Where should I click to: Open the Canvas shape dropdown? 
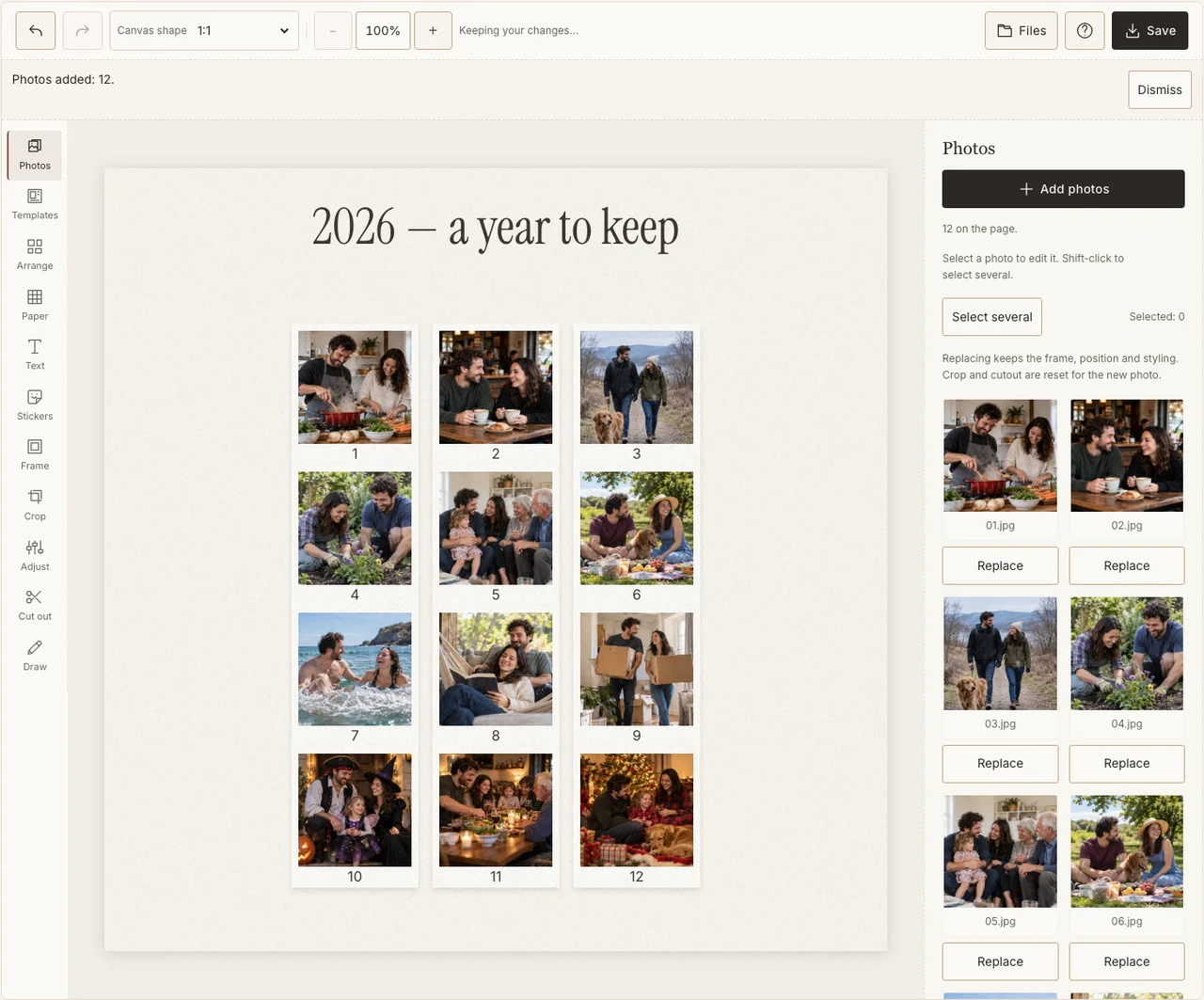coord(204,31)
